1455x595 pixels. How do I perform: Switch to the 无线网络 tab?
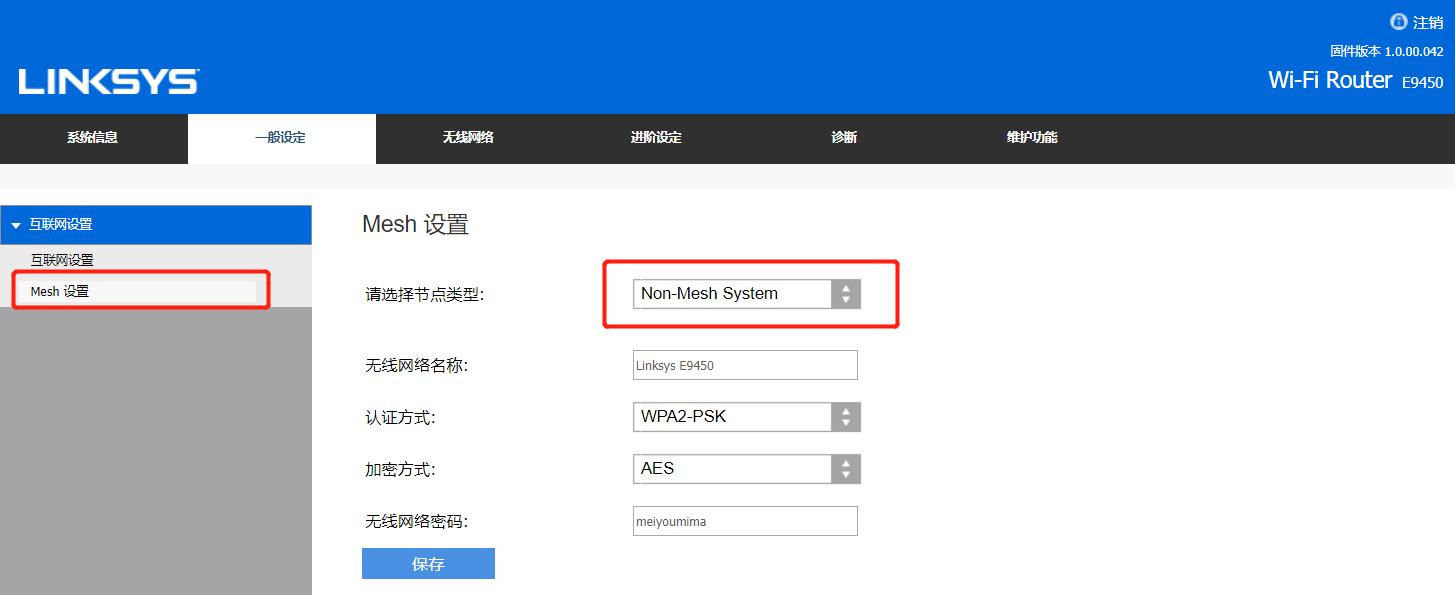tap(467, 137)
